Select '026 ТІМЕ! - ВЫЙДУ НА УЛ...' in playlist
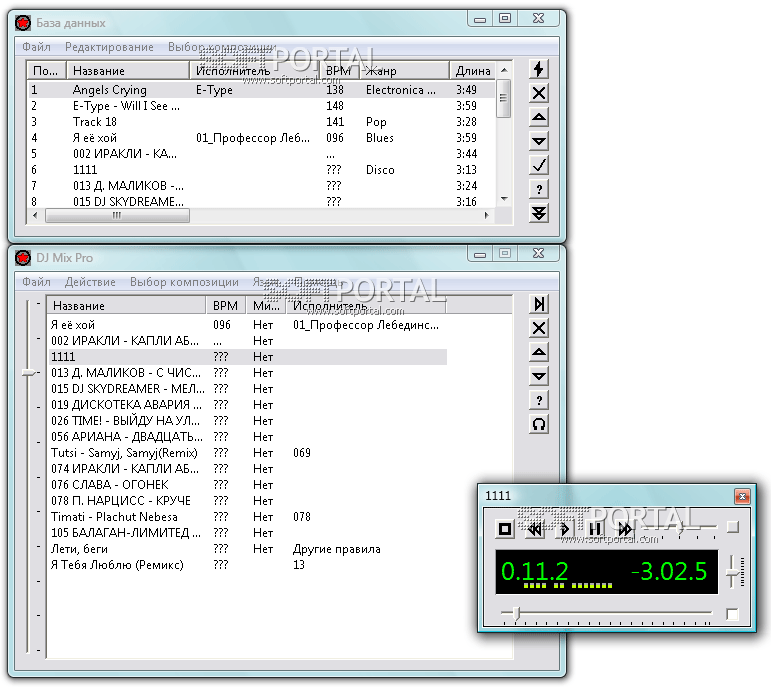 247,421
